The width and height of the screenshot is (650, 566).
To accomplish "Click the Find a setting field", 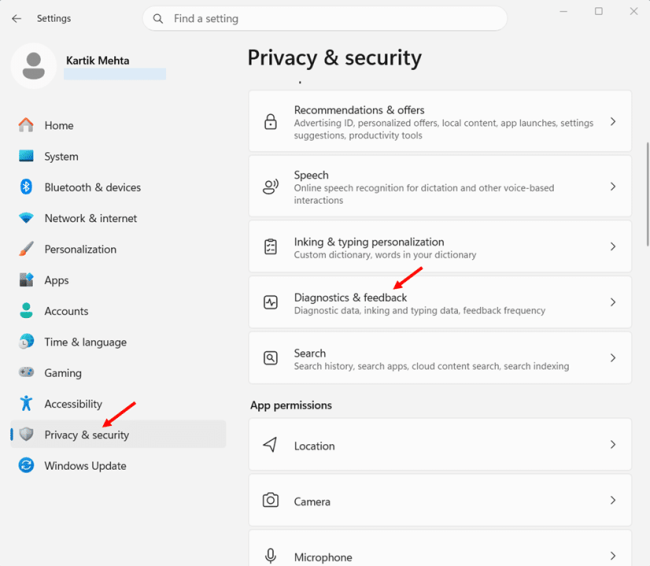I will pyautogui.click(x=325, y=19).
